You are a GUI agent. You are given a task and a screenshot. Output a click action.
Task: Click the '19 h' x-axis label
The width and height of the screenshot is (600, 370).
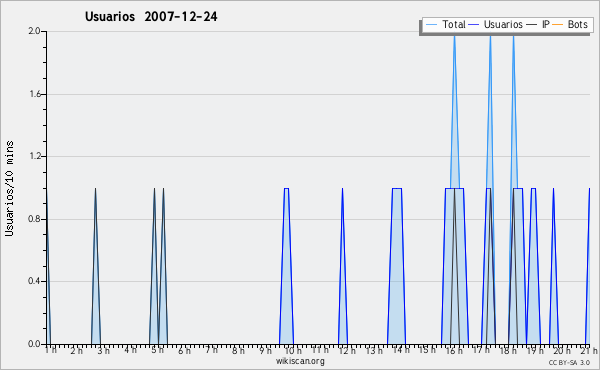click(x=535, y=350)
